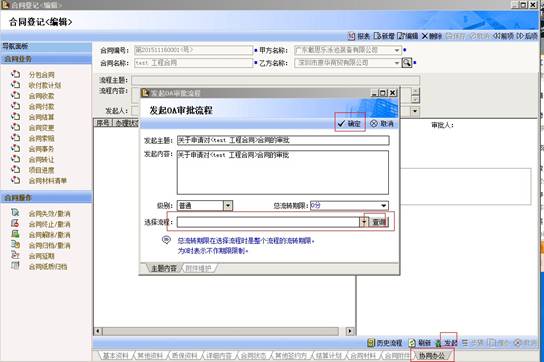Open the 选择流程 dropdown arrow

point(364,222)
